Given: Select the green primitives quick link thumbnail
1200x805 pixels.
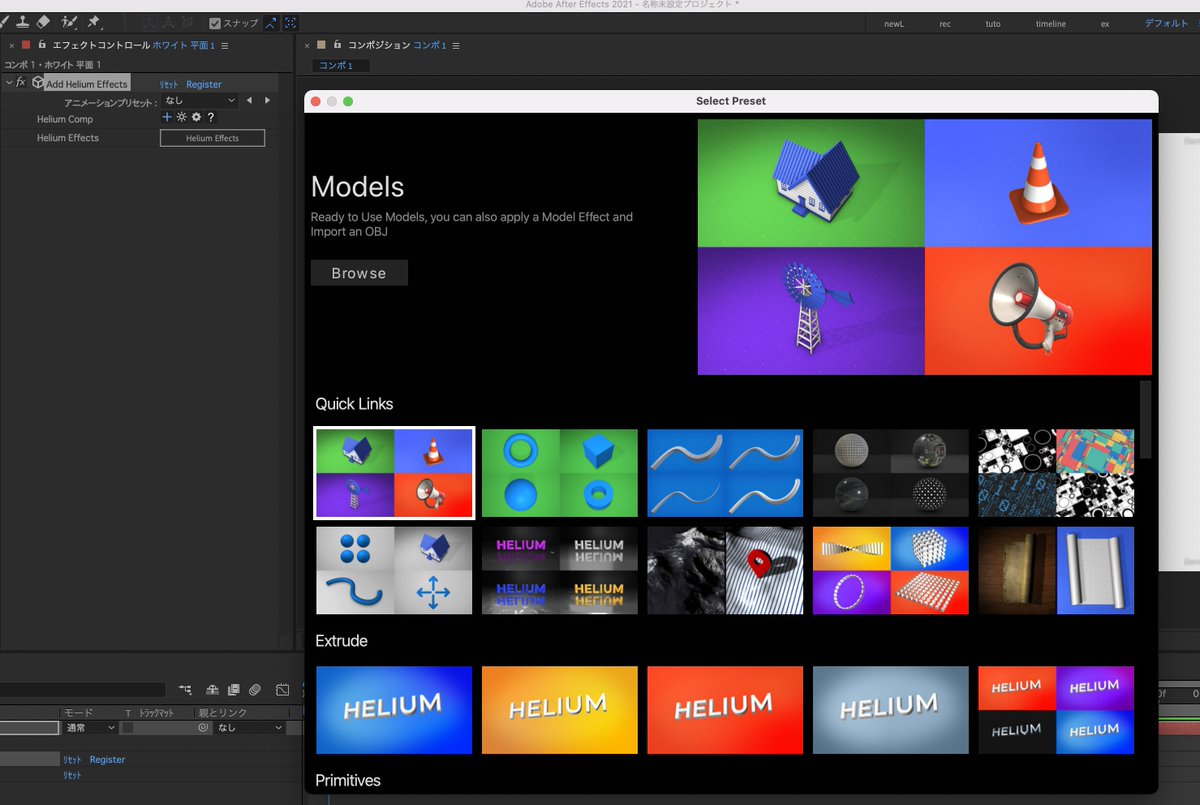Looking at the screenshot, I should click(x=560, y=473).
